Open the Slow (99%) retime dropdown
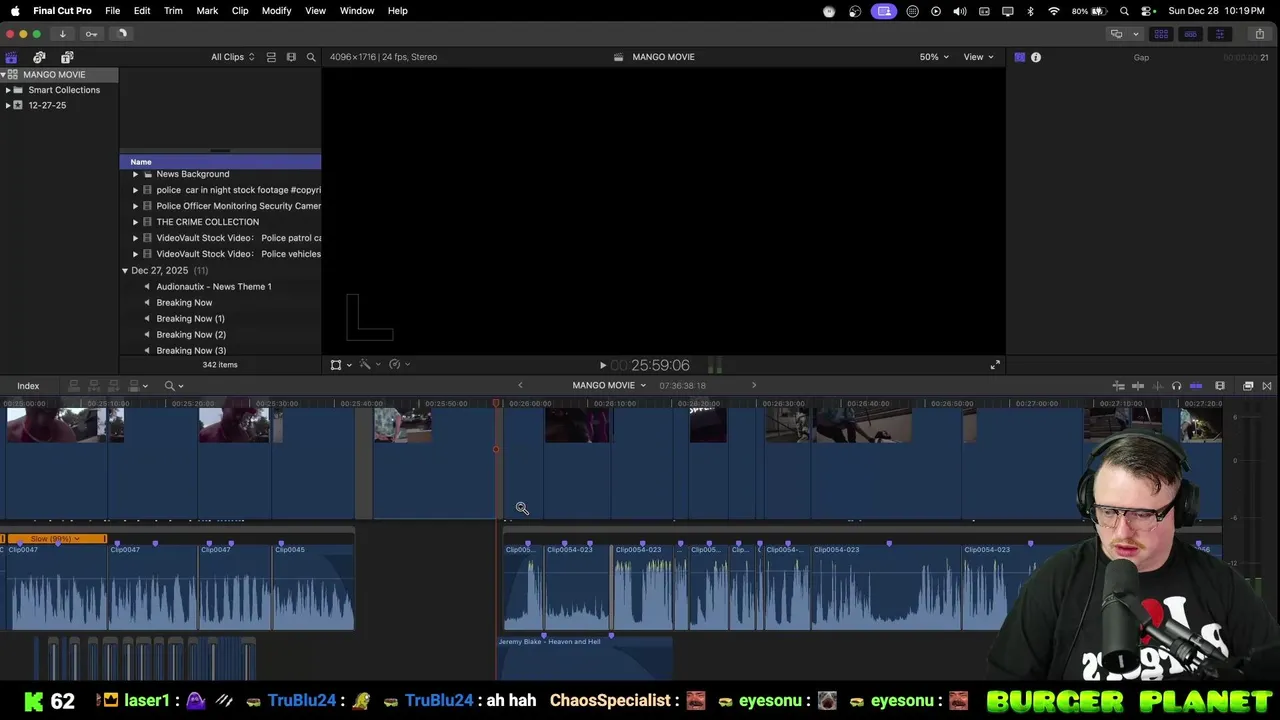 (x=54, y=539)
